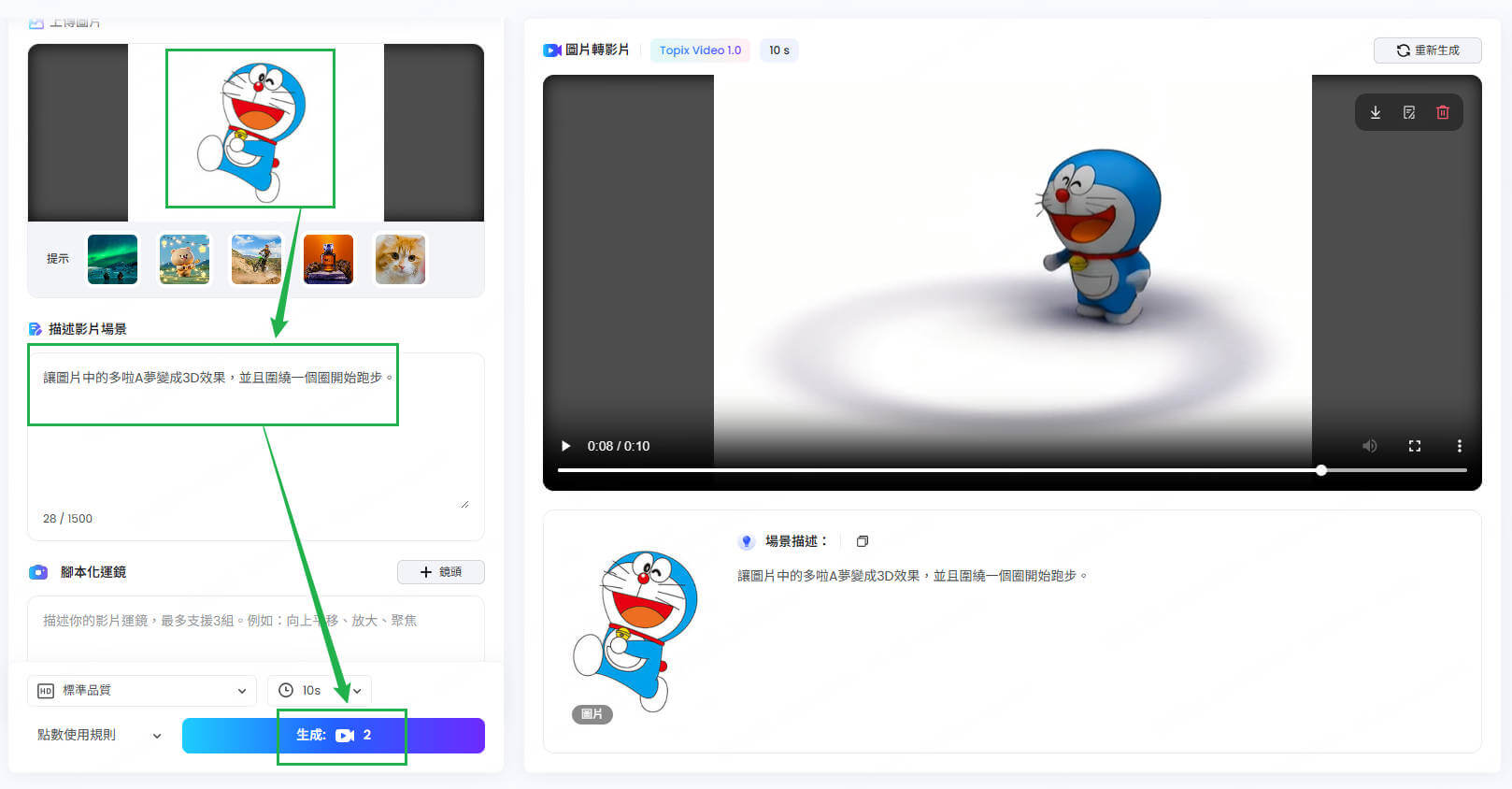Click the 圖片轉影片 heading icon
The height and width of the screenshot is (789, 1512).
click(x=552, y=50)
